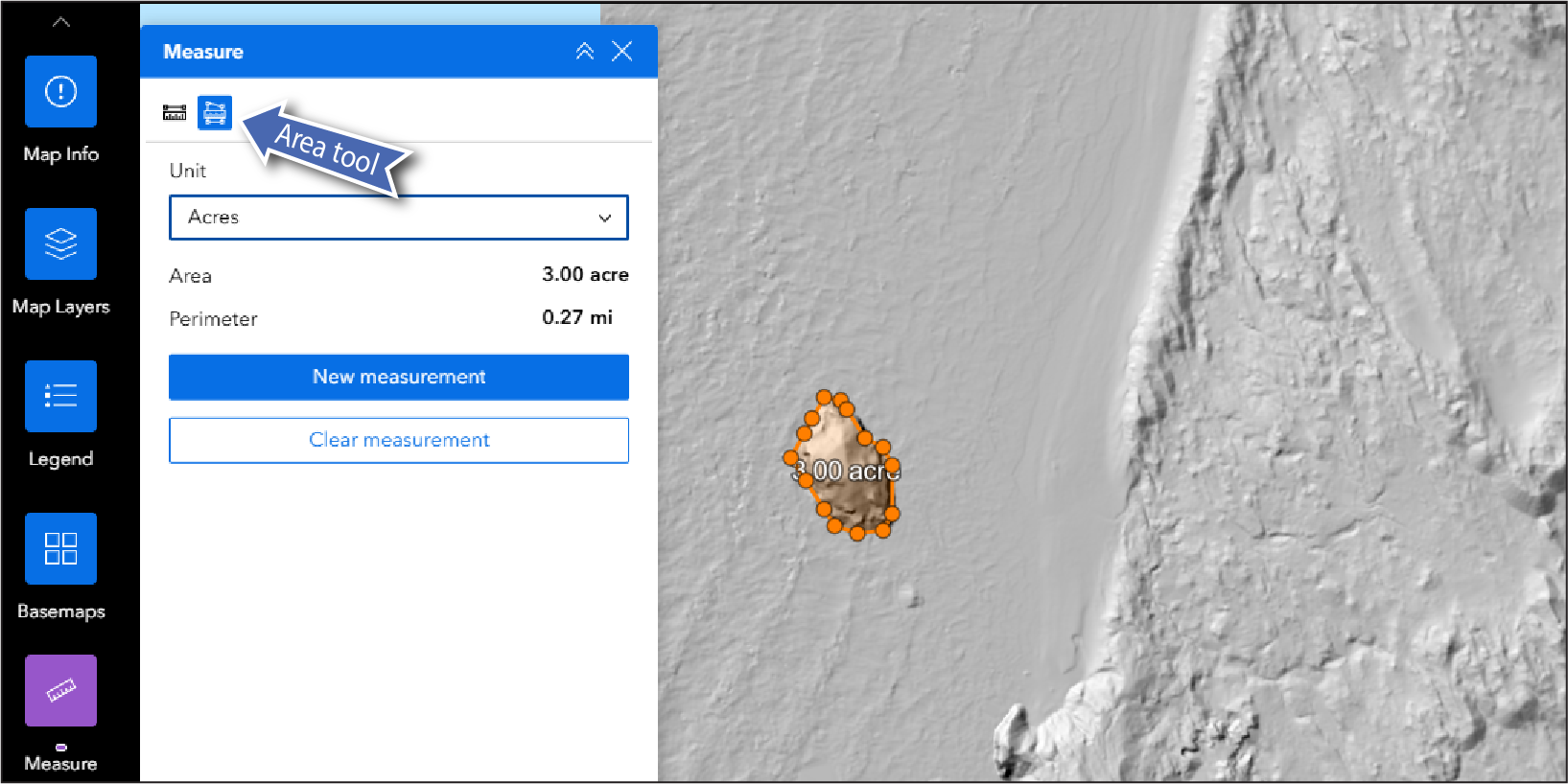The width and height of the screenshot is (1568, 784).
Task: Click the New measurement button
Action: [x=399, y=377]
